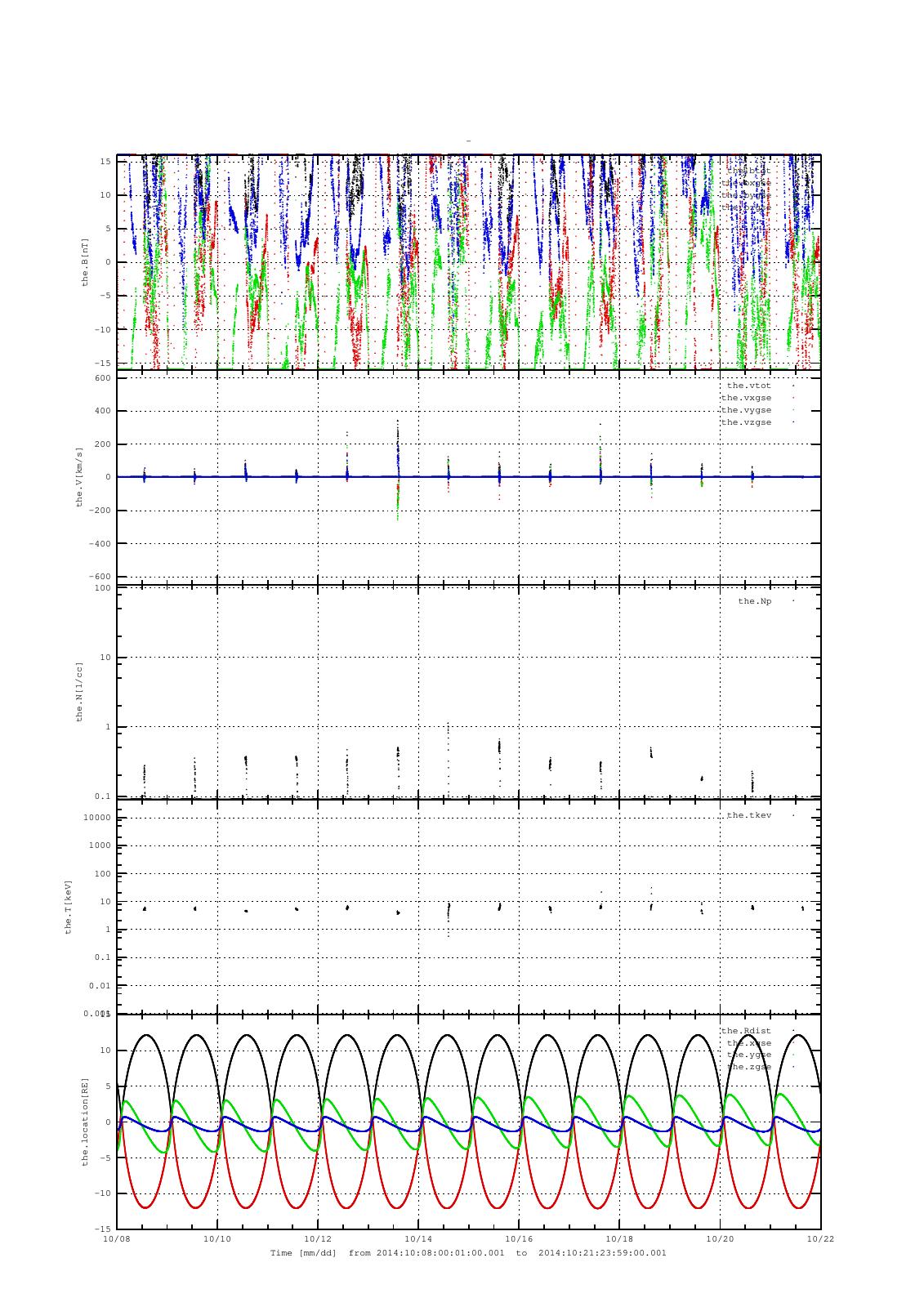
Task: Click the '1000' temperature axis tick label
Action: (x=100, y=845)
